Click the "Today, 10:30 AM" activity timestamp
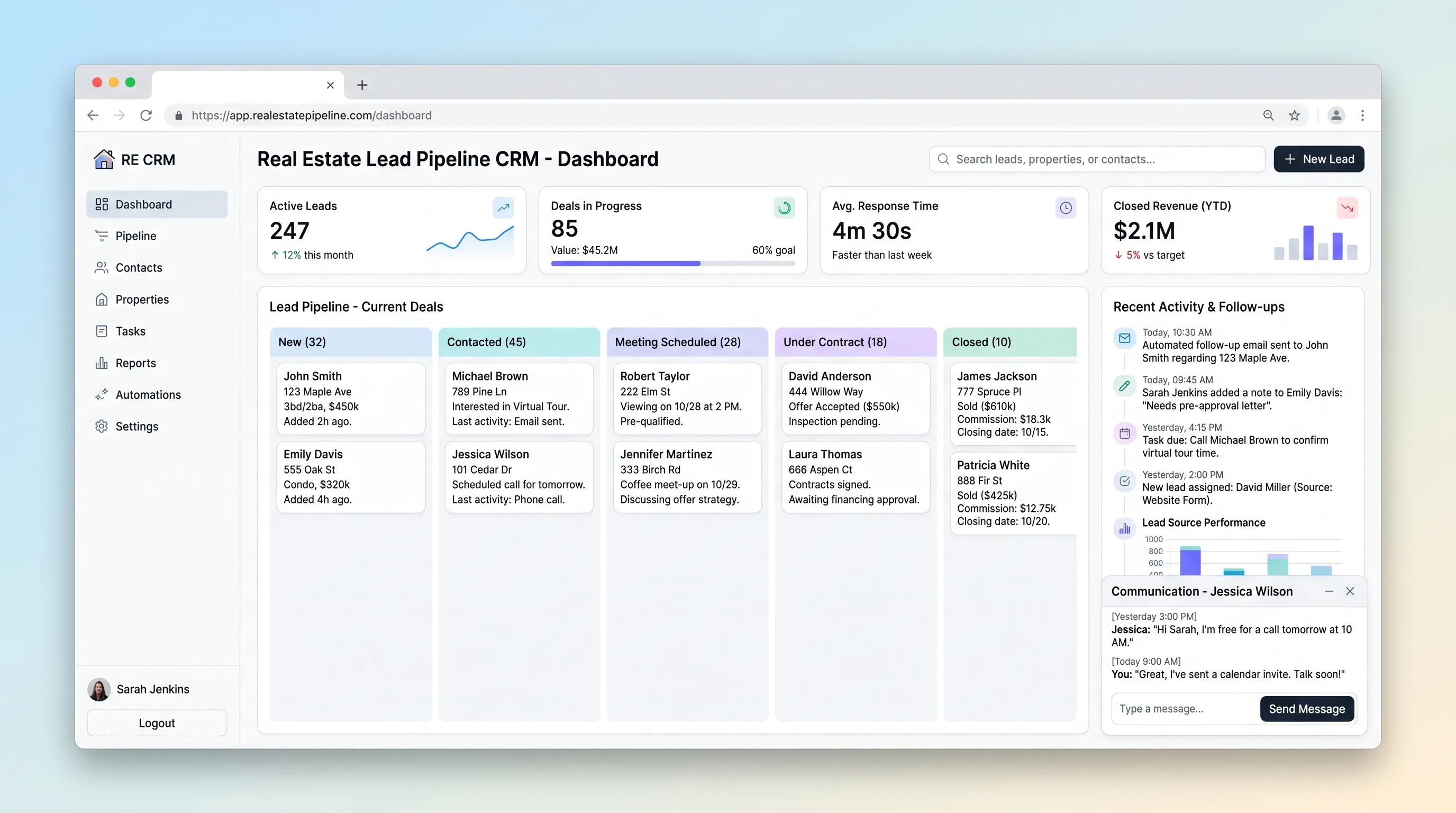The width and height of the screenshot is (1456, 813). click(1177, 332)
